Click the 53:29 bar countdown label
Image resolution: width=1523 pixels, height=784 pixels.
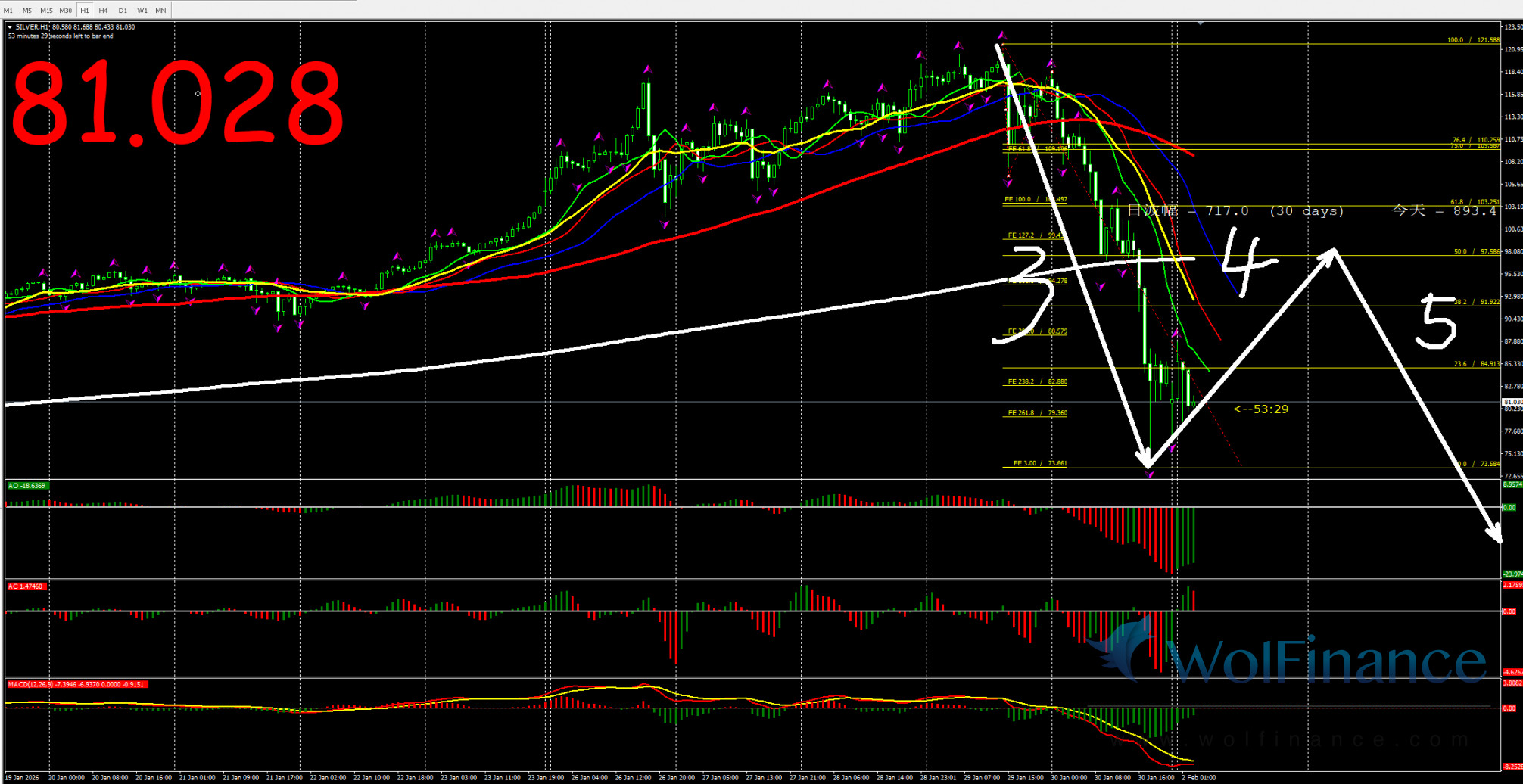[x=1261, y=409]
